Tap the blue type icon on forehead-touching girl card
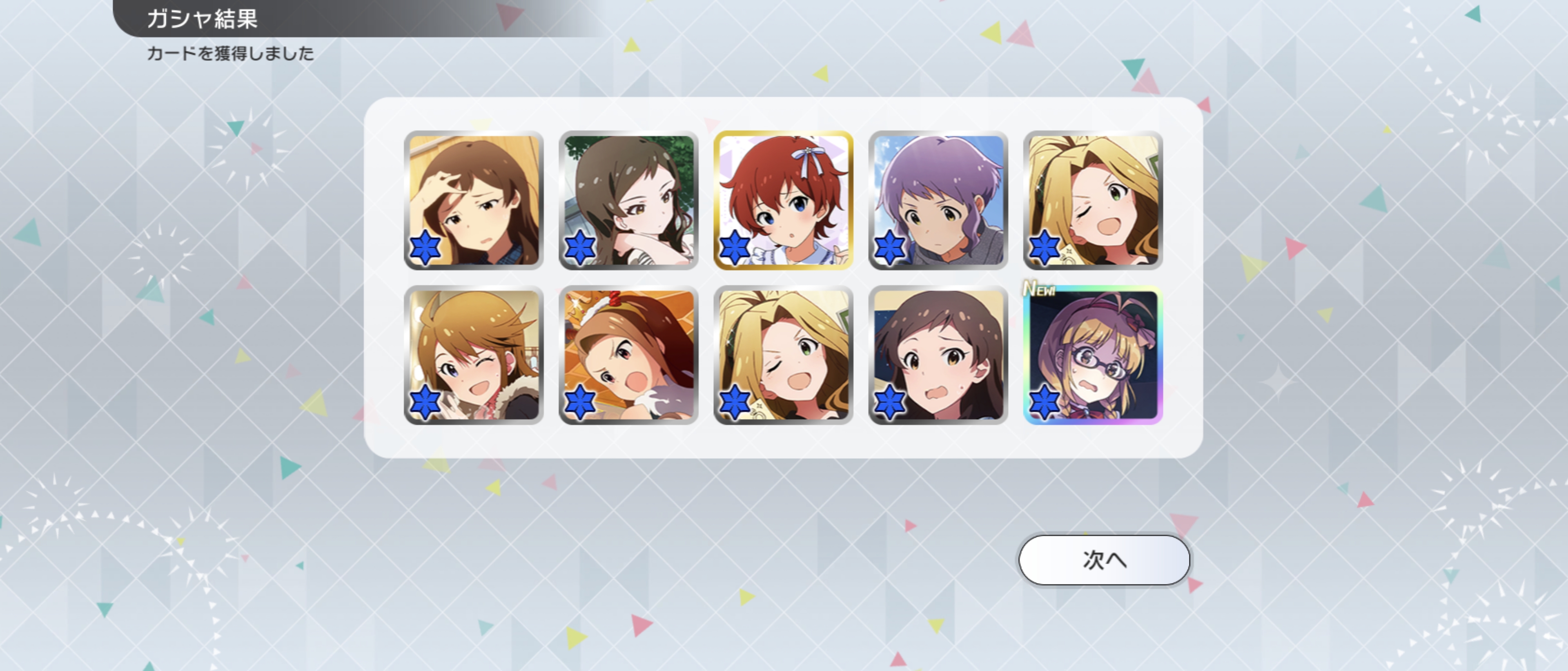The height and width of the screenshot is (671, 1568). coord(425,248)
